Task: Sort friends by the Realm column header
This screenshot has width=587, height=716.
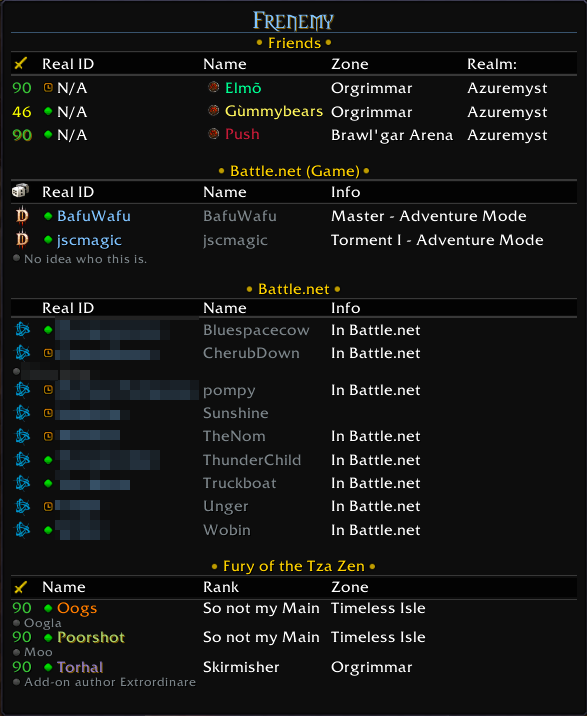Action: click(x=492, y=64)
